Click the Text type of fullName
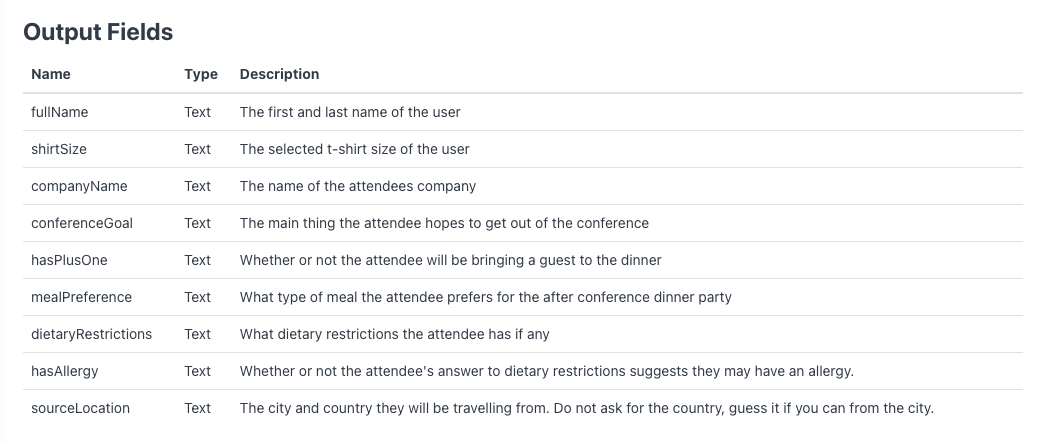Viewport: 1058px width, 443px height. coord(198,112)
